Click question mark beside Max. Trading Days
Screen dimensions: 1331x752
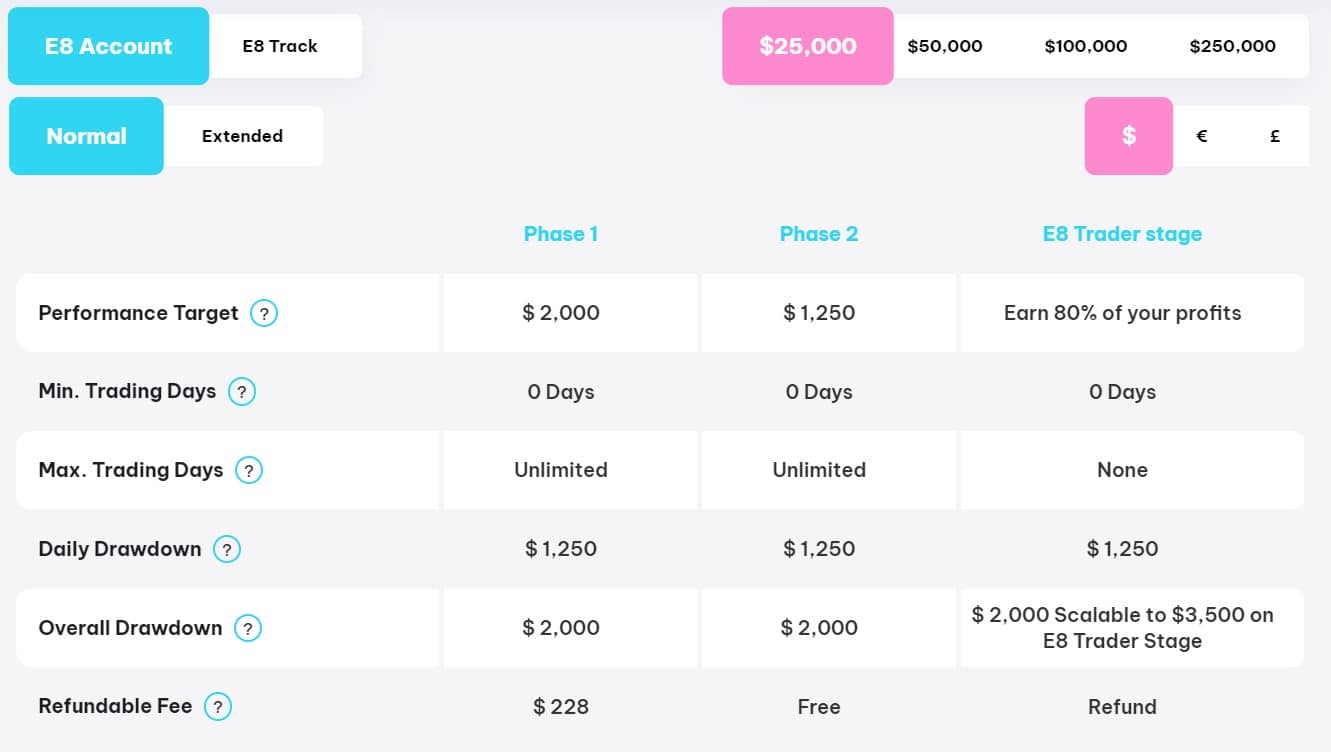coord(249,470)
